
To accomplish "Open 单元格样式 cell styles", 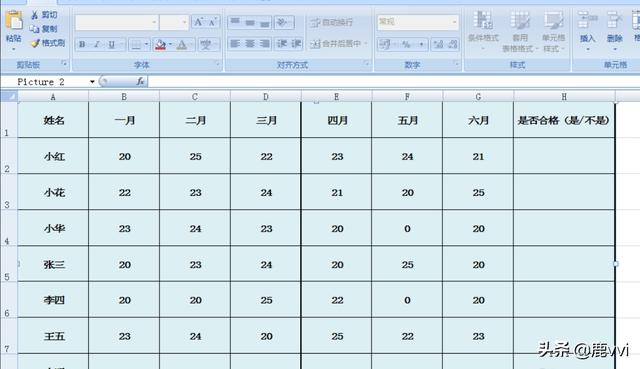I will click(553, 31).
